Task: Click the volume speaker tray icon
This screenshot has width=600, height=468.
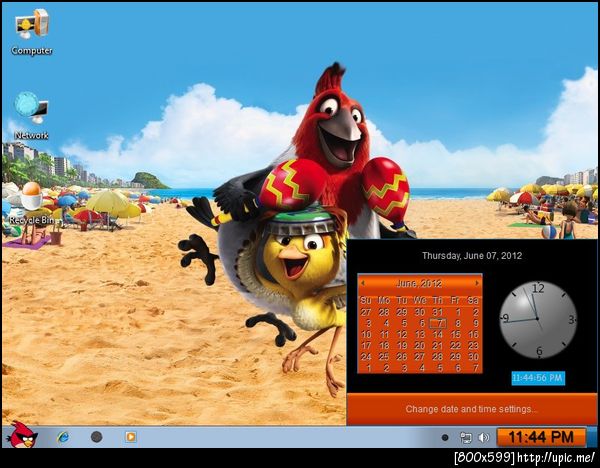Action: [484, 437]
